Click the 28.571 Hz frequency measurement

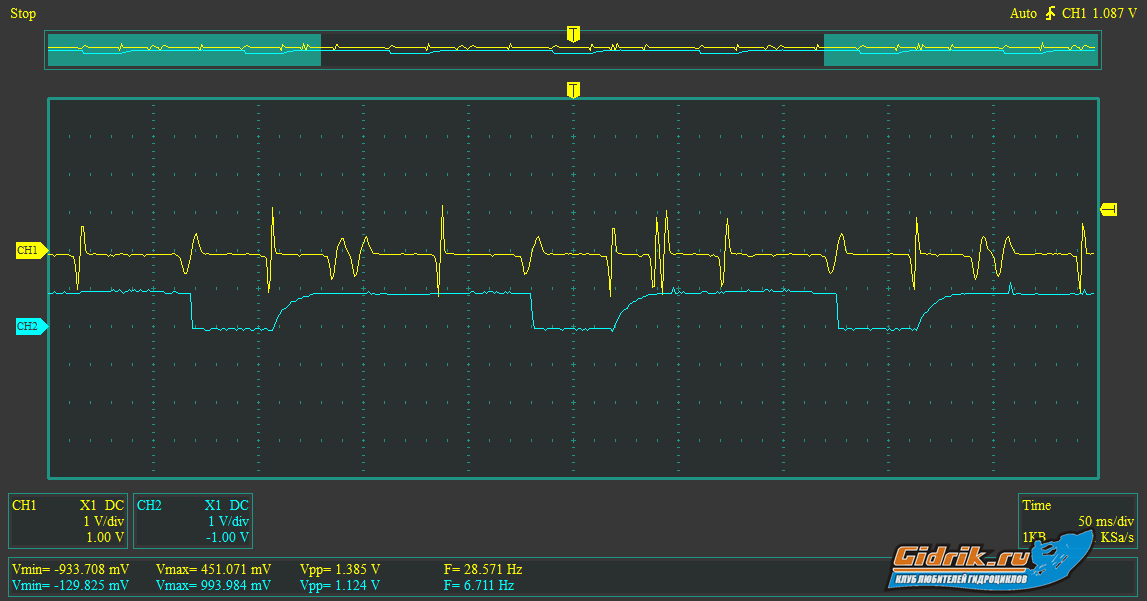tap(483, 569)
